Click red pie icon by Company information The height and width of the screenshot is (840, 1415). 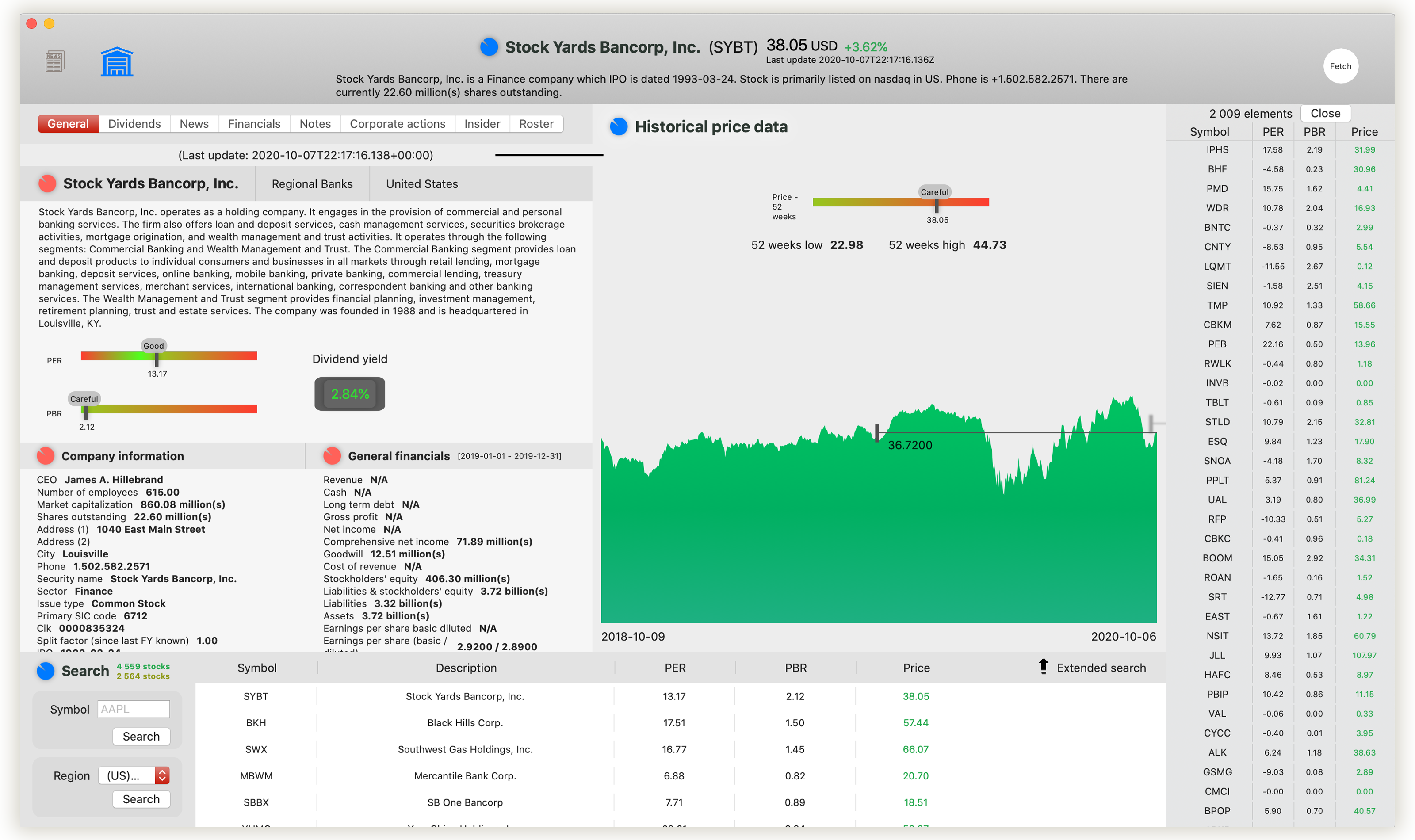click(x=46, y=456)
